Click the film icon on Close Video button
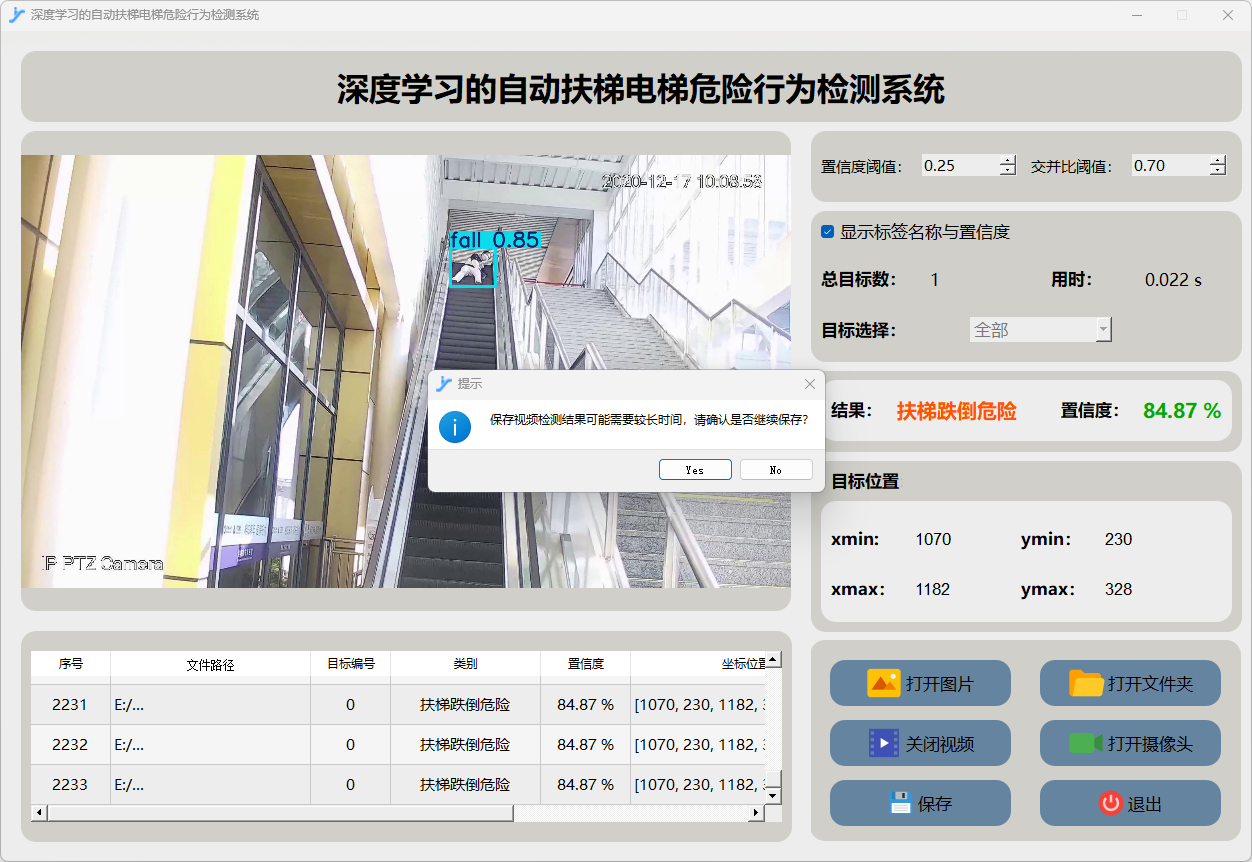The image size is (1252, 862). coord(884,743)
